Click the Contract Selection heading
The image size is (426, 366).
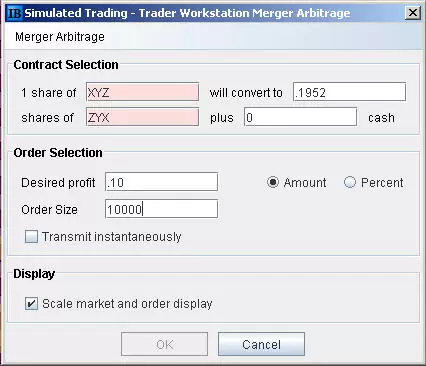click(x=66, y=65)
